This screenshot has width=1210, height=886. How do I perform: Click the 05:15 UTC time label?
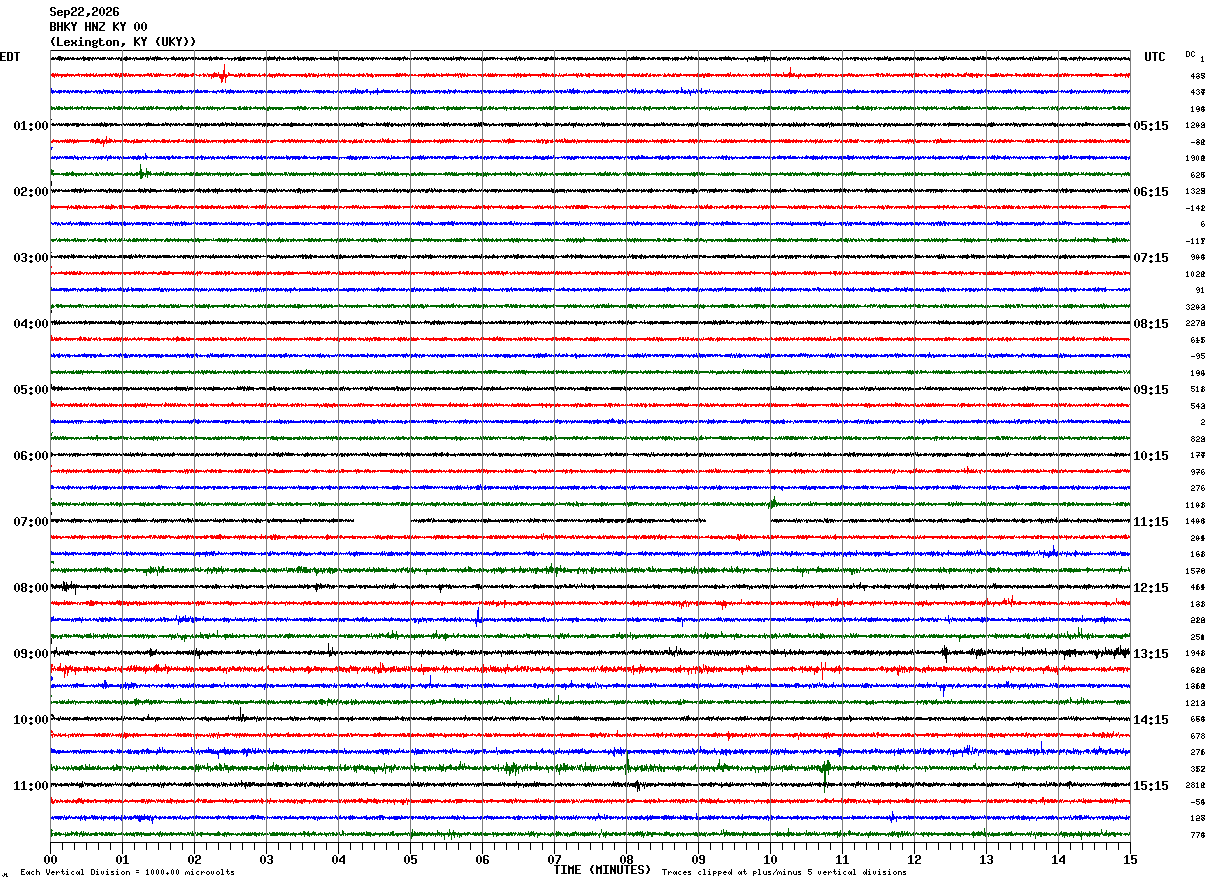[x=1150, y=126]
